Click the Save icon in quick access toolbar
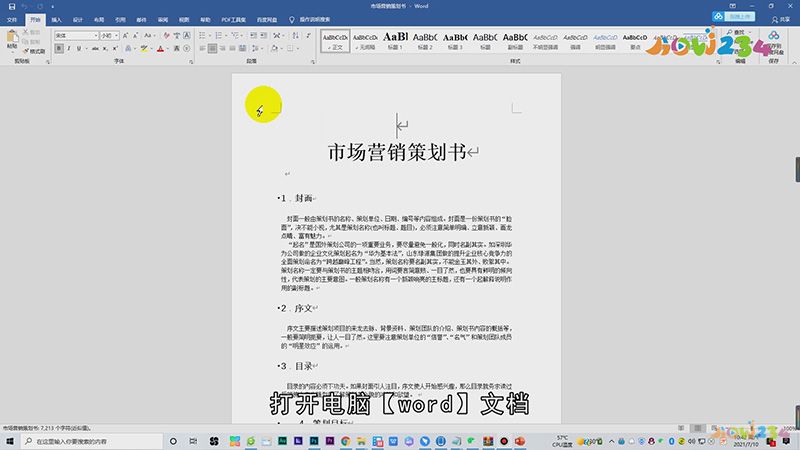The width and height of the screenshot is (800, 450). 12,6
